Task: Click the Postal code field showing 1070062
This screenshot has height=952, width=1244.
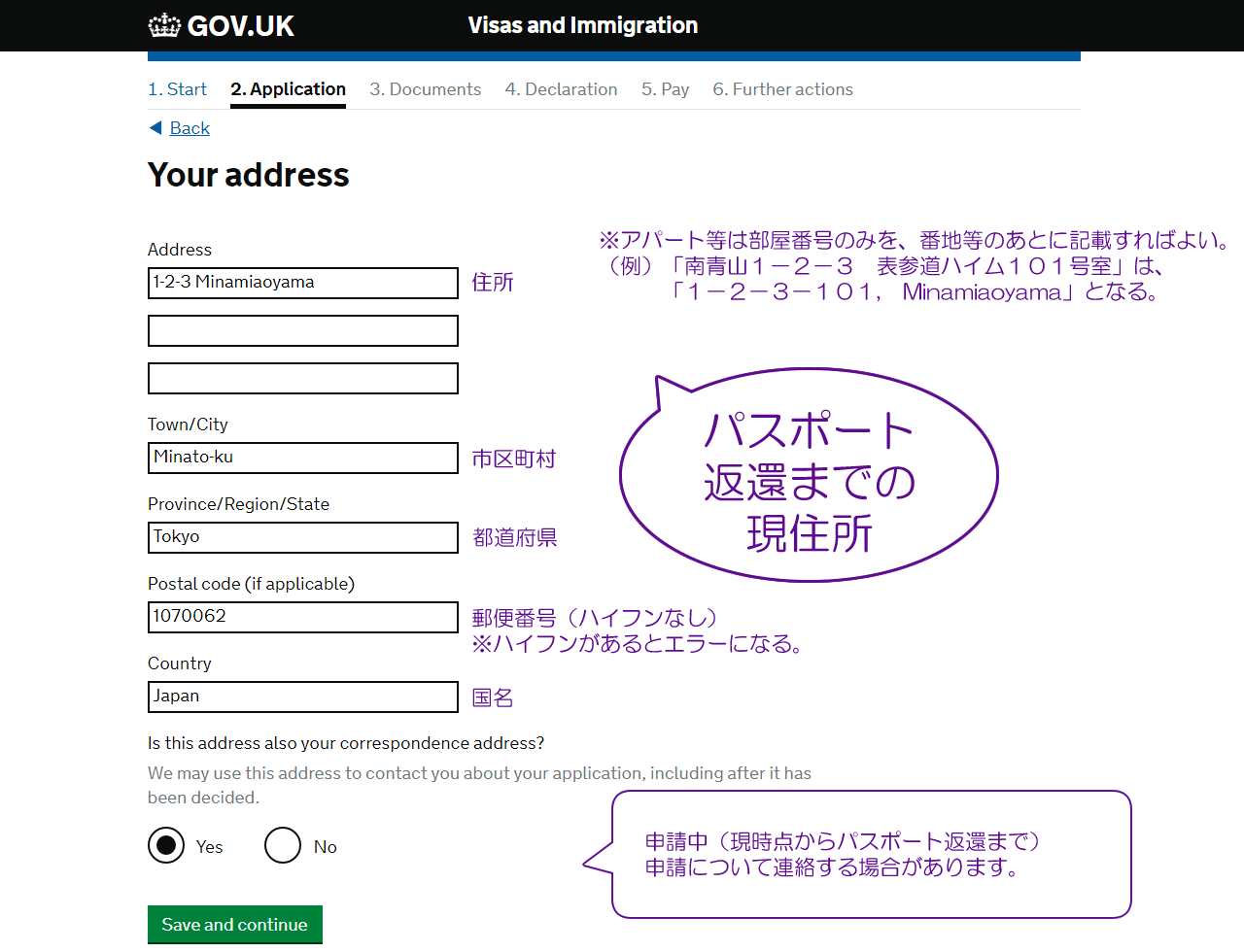Action: point(303,617)
